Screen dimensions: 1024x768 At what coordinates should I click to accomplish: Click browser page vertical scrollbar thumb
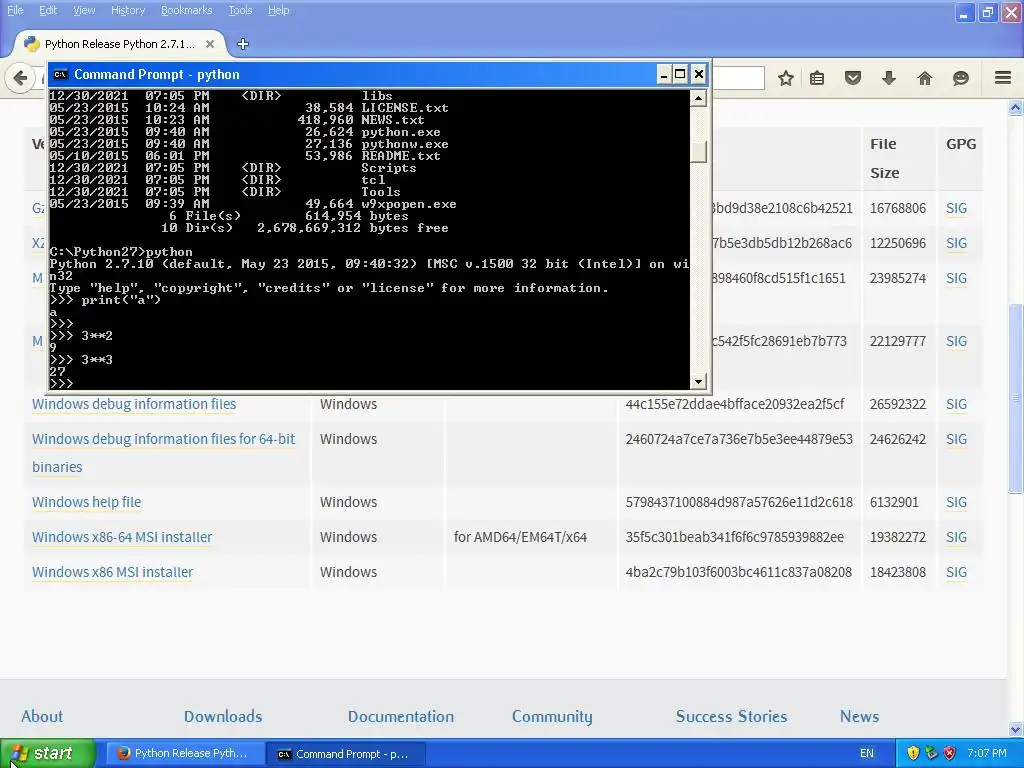(1016, 398)
